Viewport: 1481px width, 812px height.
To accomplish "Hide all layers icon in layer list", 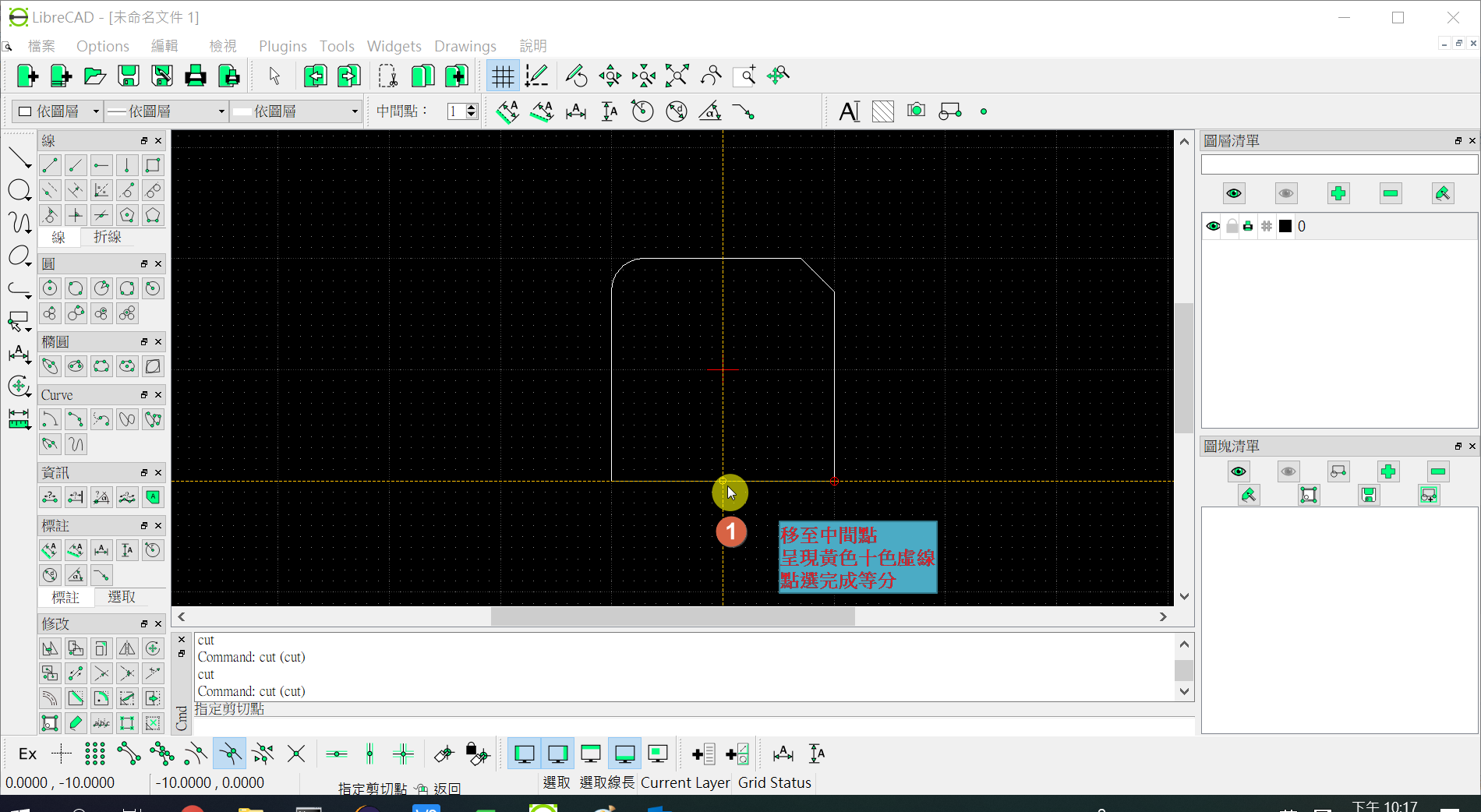I will 1286,193.
